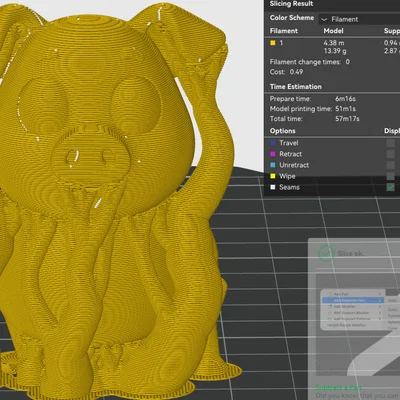Select 'Total time:' label text
The image size is (400, 400).
pyautogui.click(x=286, y=119)
